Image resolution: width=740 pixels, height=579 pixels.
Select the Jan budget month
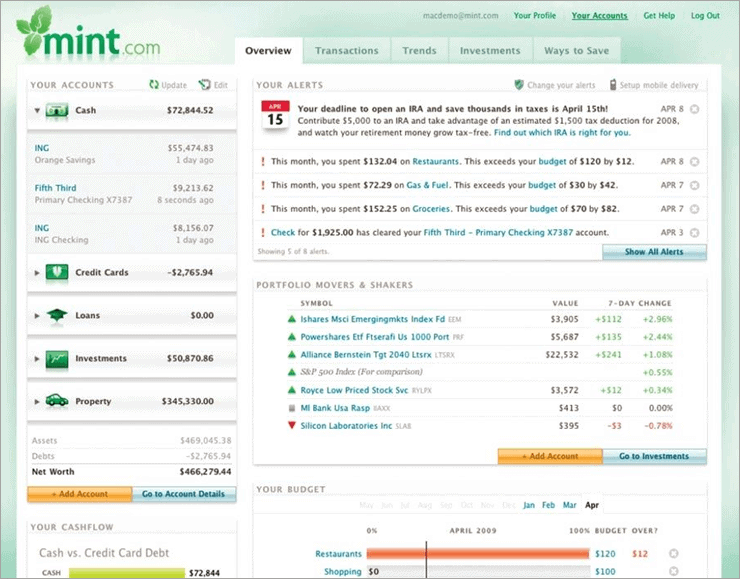529,505
